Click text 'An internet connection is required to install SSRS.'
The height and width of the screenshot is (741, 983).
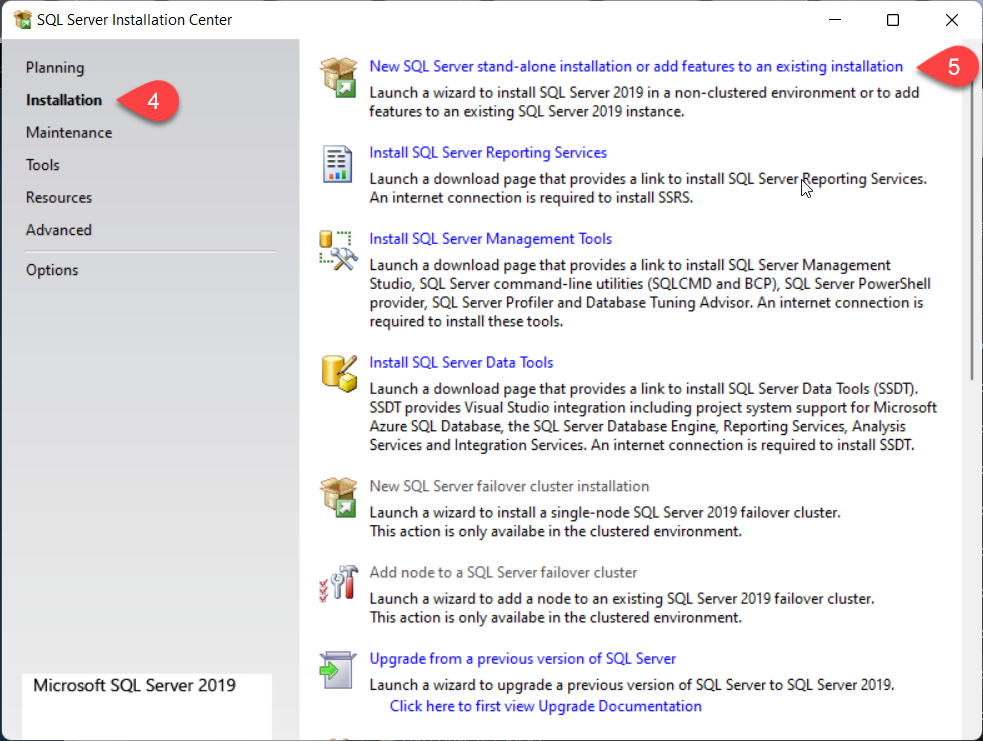pyautogui.click(x=531, y=198)
